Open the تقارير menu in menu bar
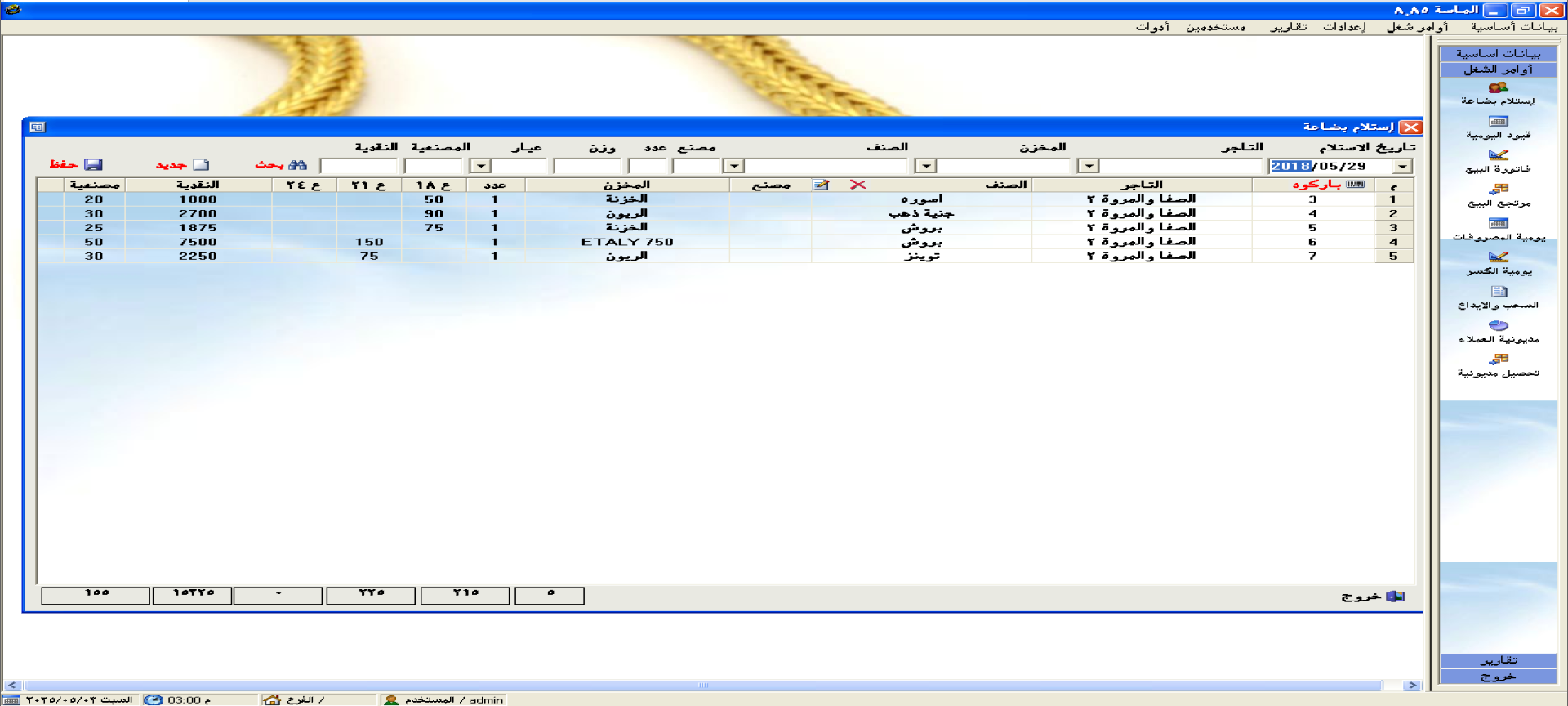Image resolution: width=1568 pixels, height=706 pixels. (1288, 27)
